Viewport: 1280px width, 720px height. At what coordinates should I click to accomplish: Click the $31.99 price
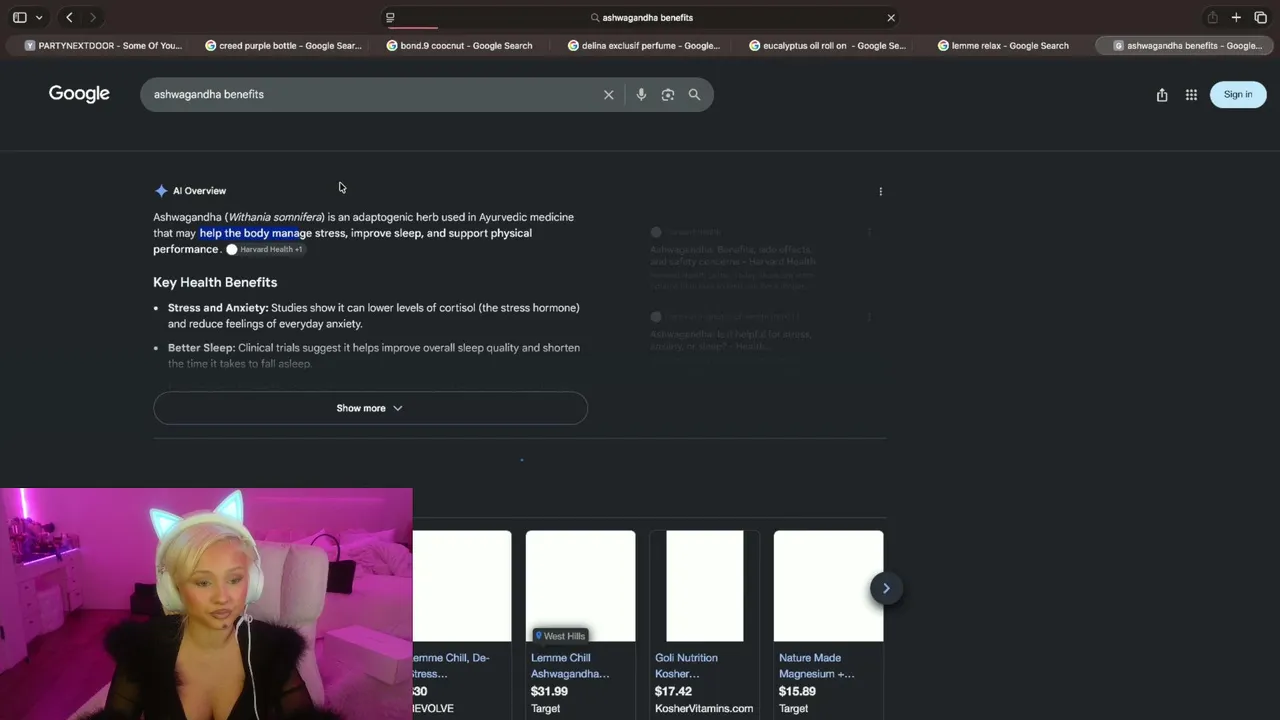point(549,691)
